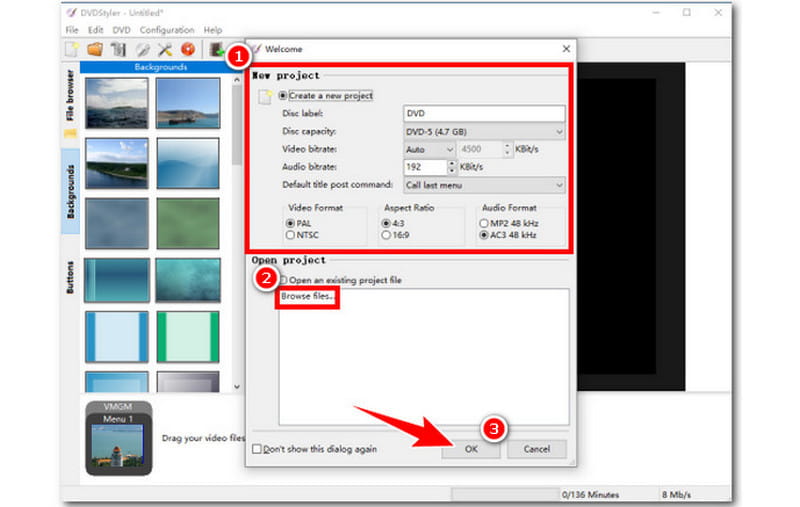Click backgrounds list scroll-up arrow
The width and height of the screenshot is (800, 507).
[x=237, y=80]
